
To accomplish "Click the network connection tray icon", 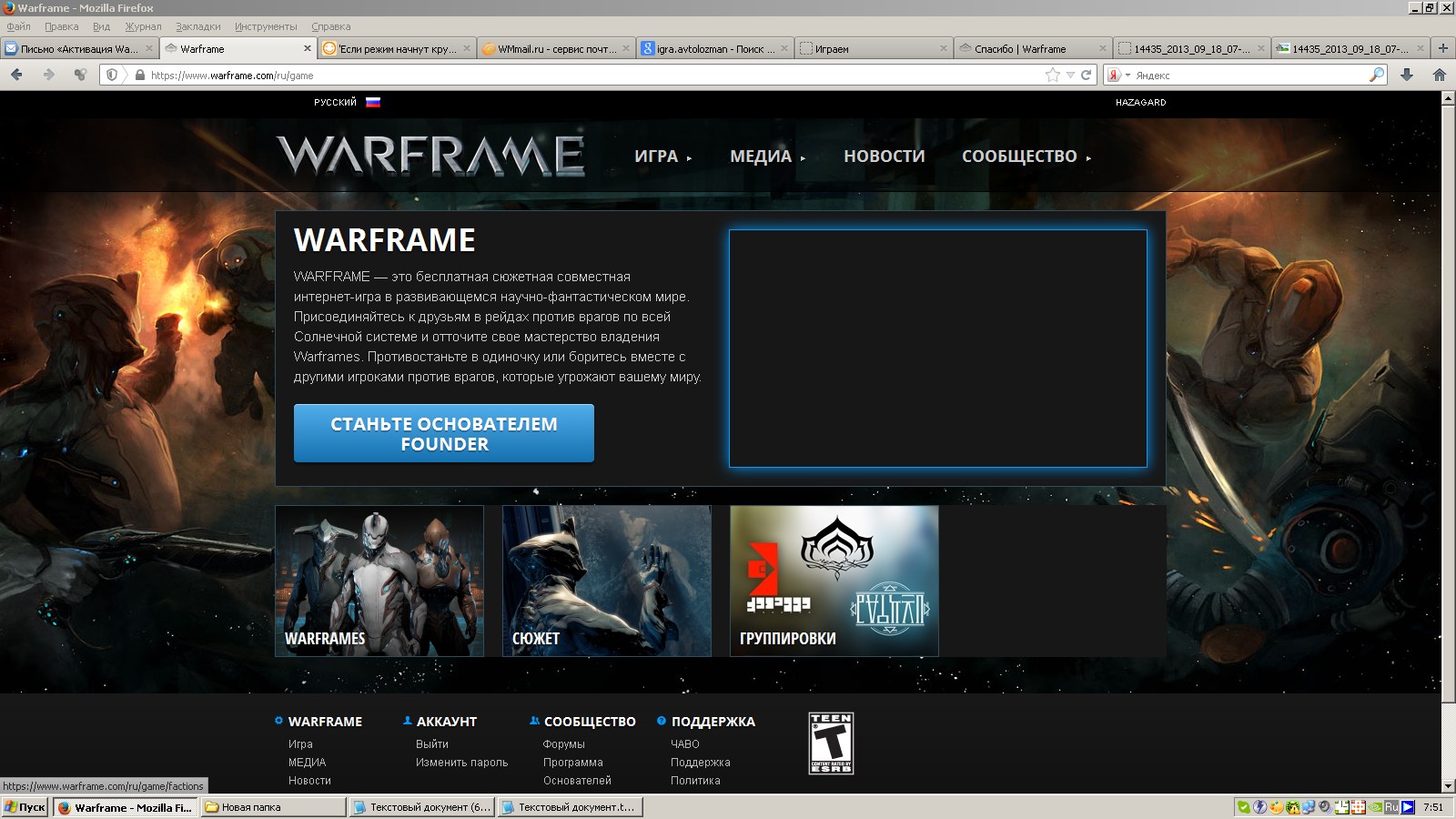I will coord(1309,806).
